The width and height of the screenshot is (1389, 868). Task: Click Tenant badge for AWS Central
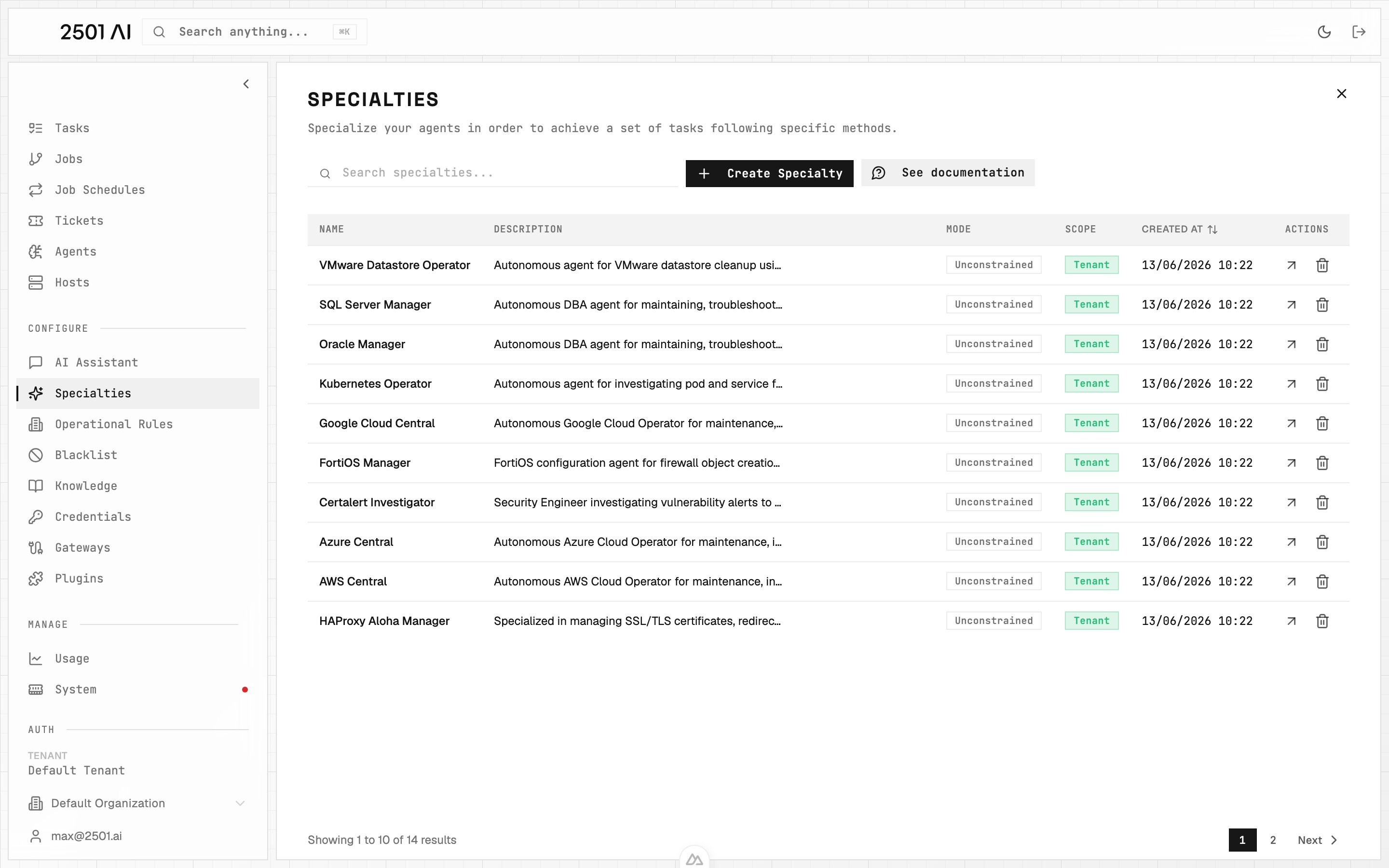click(x=1091, y=581)
